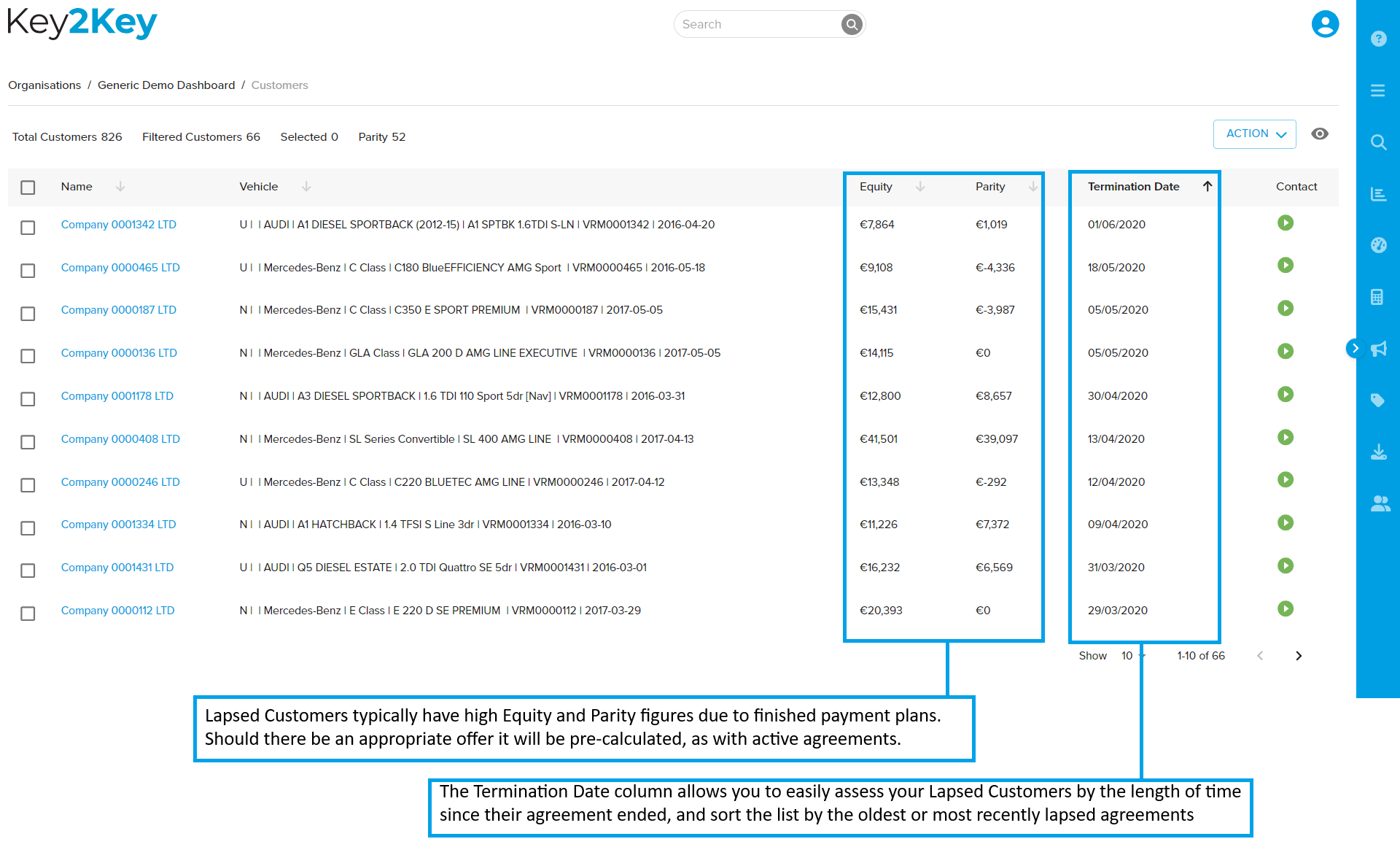
Task: Click contact play icon for Company 0000408 LTD
Action: pyautogui.click(x=1286, y=437)
